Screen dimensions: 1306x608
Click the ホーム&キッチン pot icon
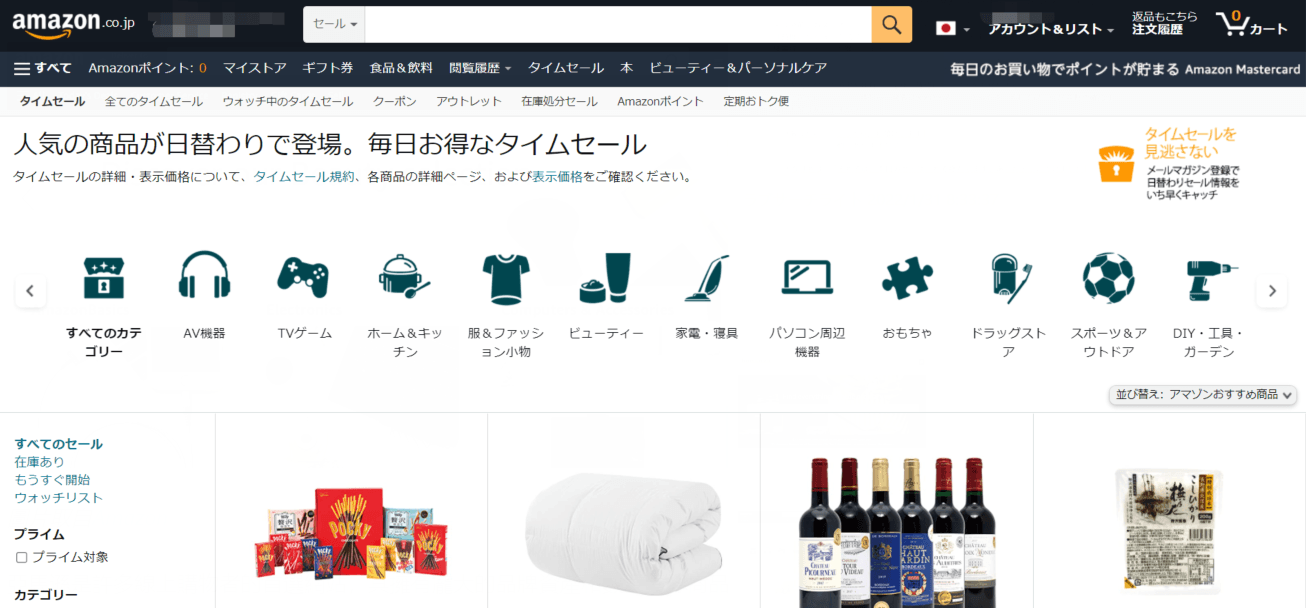click(x=404, y=278)
